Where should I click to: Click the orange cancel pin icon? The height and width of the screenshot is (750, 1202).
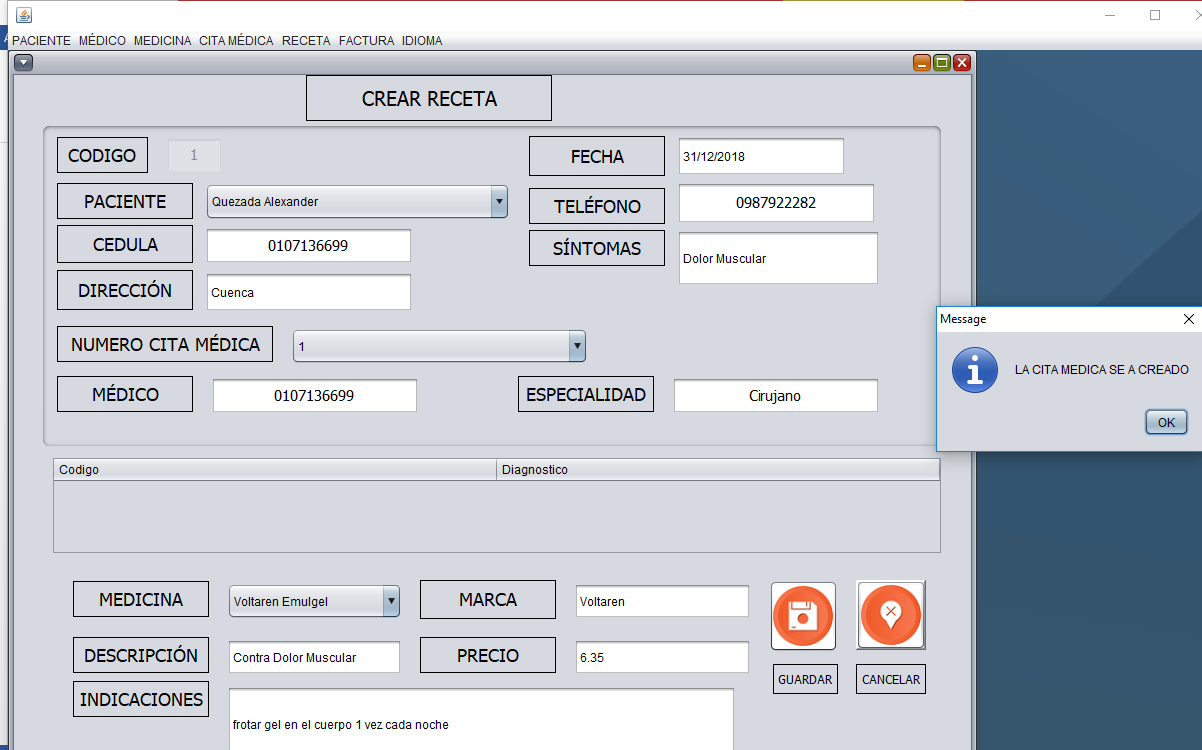point(891,614)
